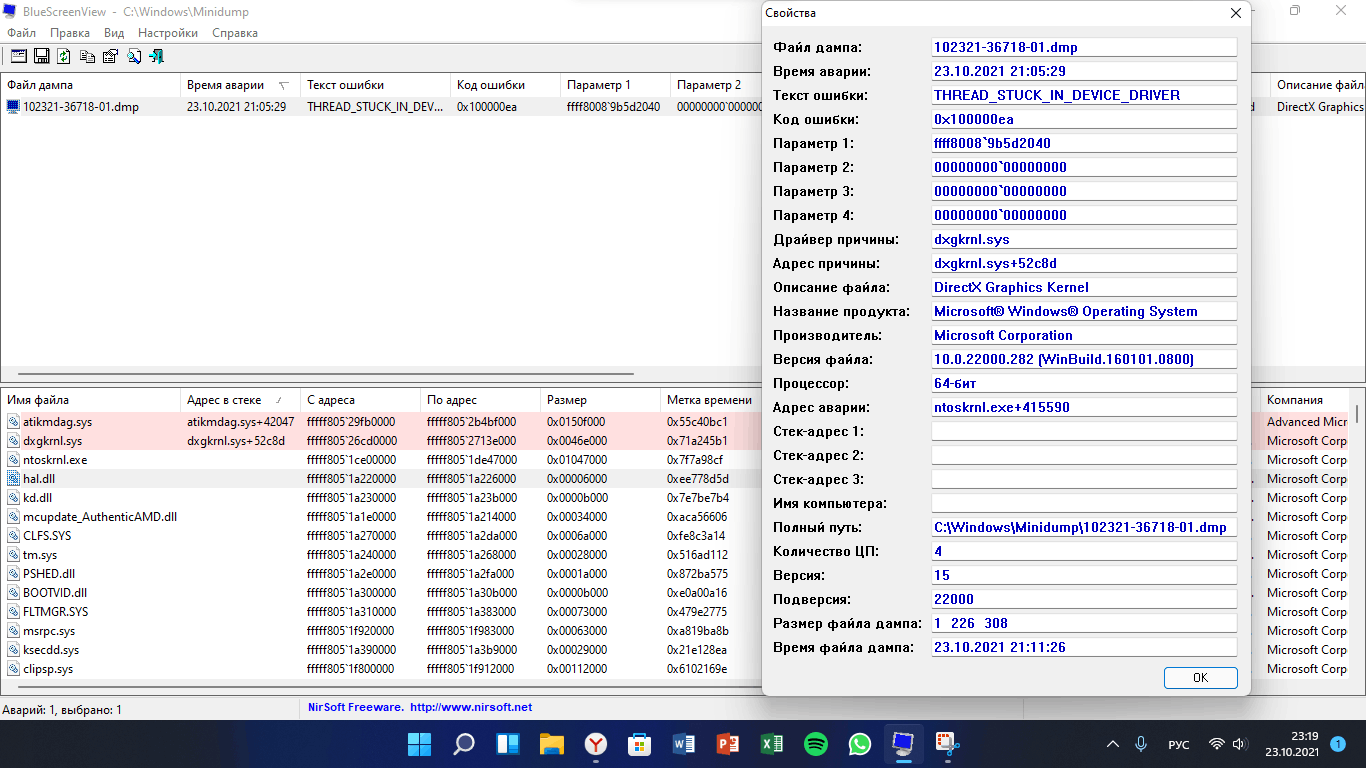
Task: Open Properties using the toolbar icon
Action: 110,56
